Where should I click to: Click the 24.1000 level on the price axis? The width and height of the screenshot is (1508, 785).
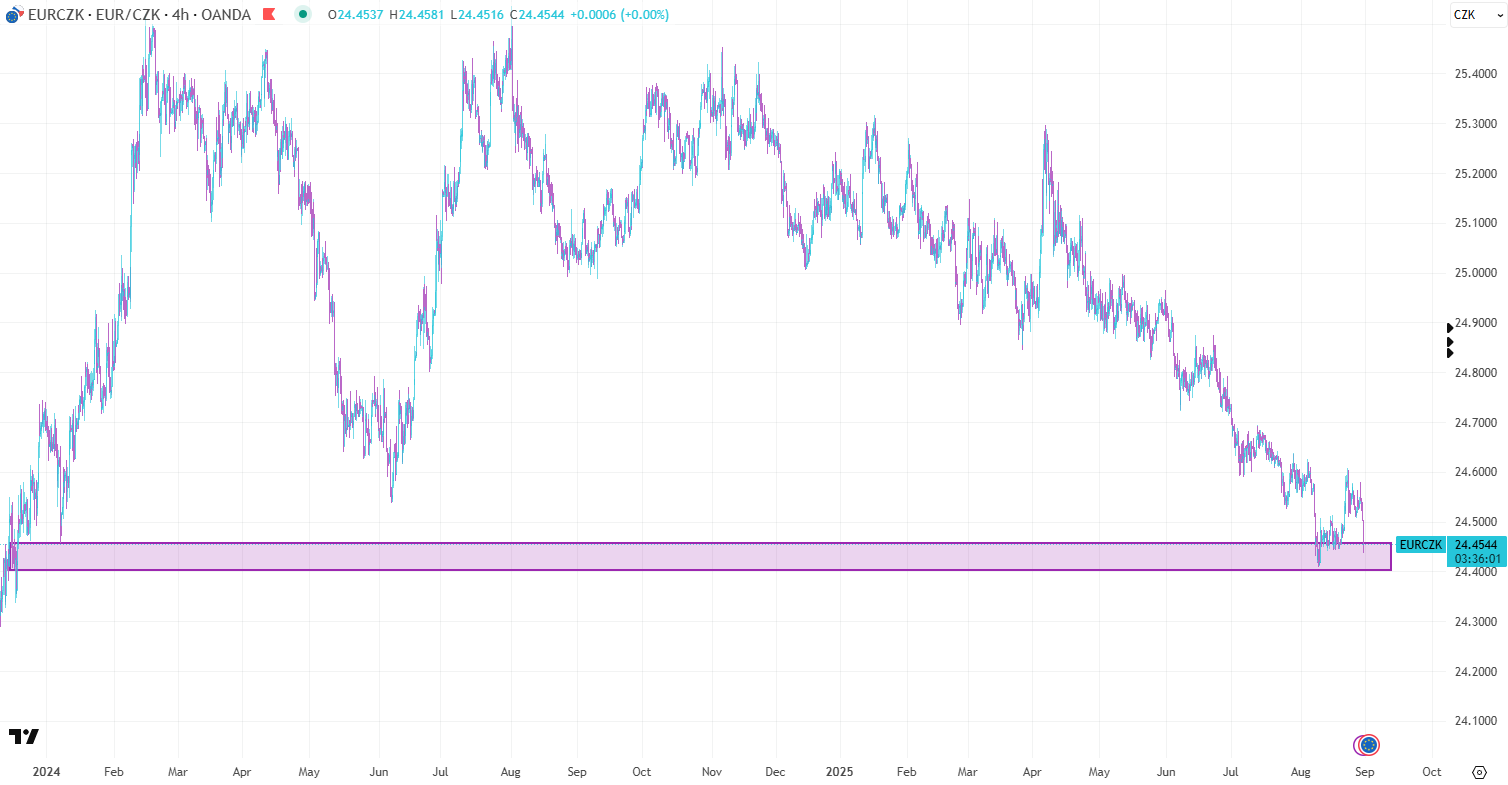1475,721
